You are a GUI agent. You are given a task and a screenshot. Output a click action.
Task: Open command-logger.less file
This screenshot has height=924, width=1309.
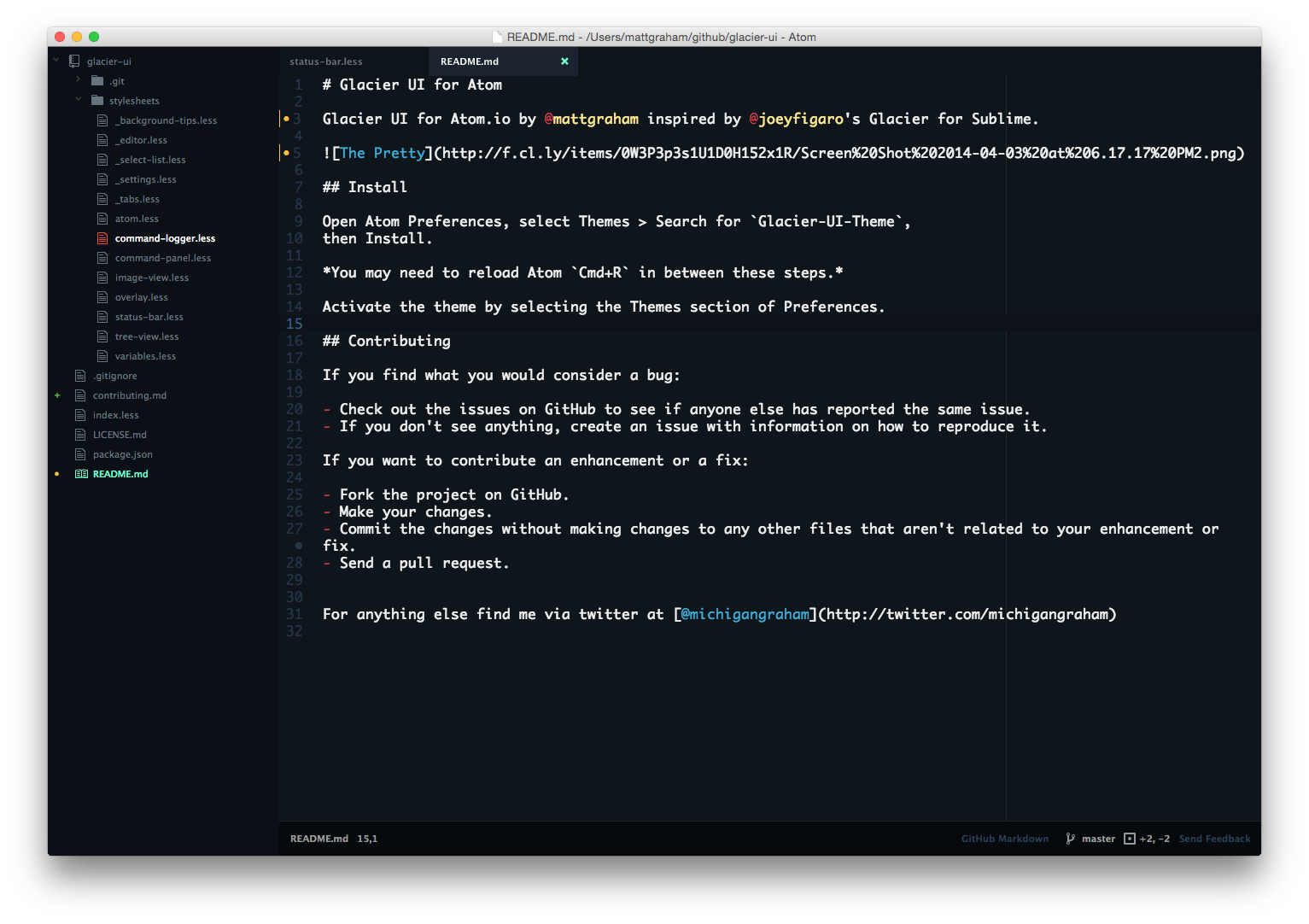[165, 238]
